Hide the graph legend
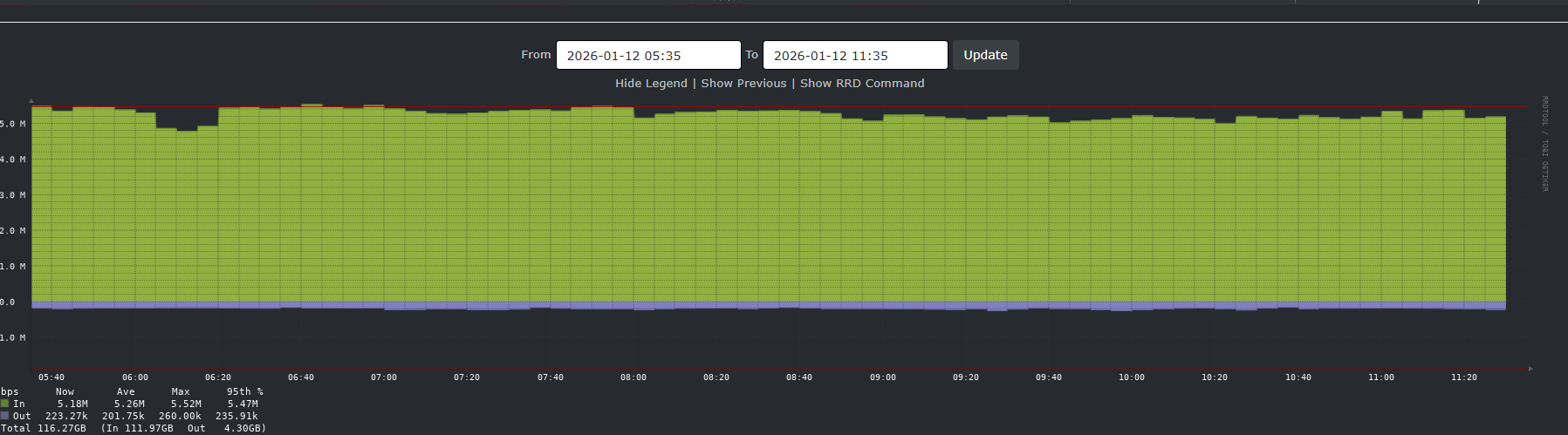The height and width of the screenshot is (435, 1568). 651,84
